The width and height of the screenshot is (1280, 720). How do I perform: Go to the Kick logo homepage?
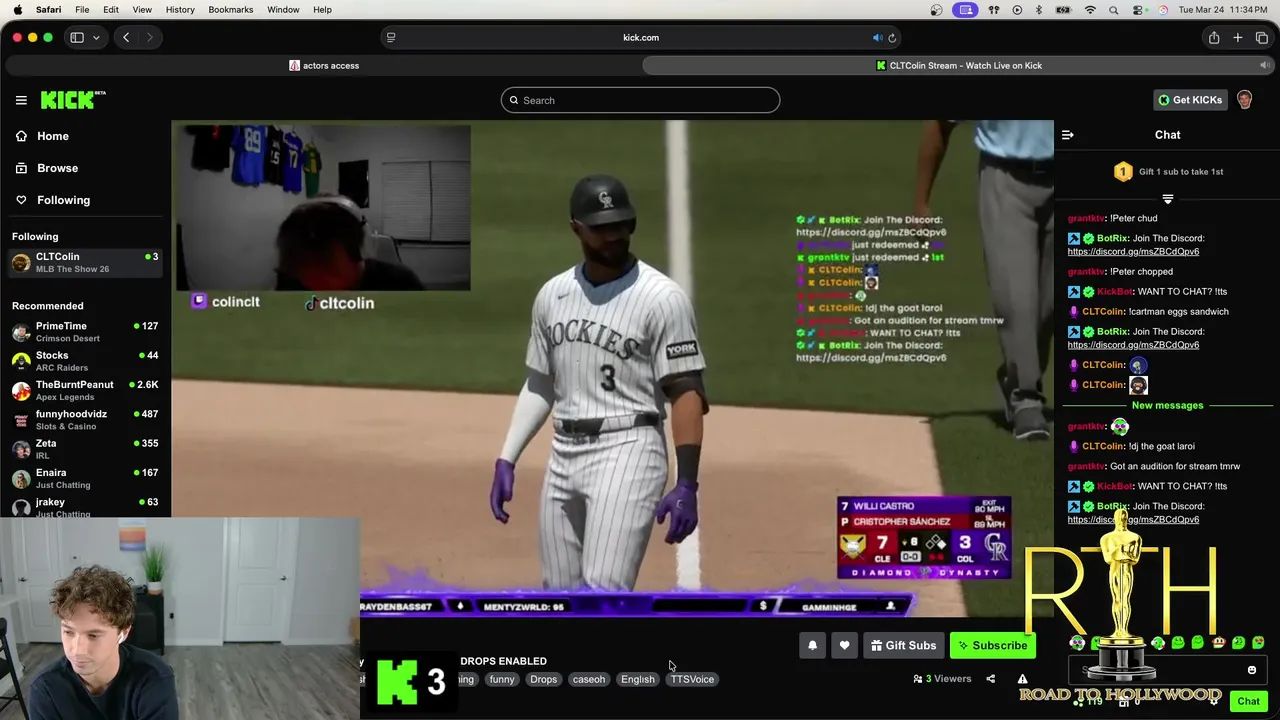(72, 100)
